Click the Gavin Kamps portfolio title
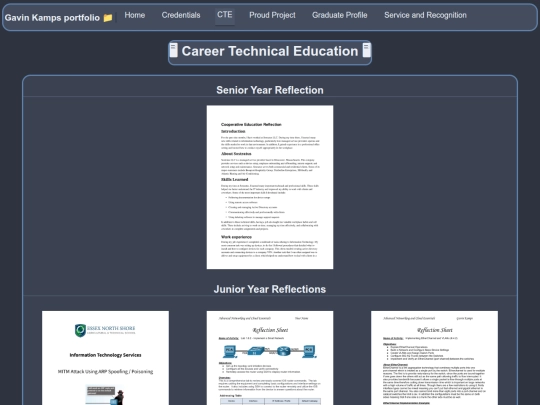Viewport: 540px width, 405px height. (x=52, y=18)
